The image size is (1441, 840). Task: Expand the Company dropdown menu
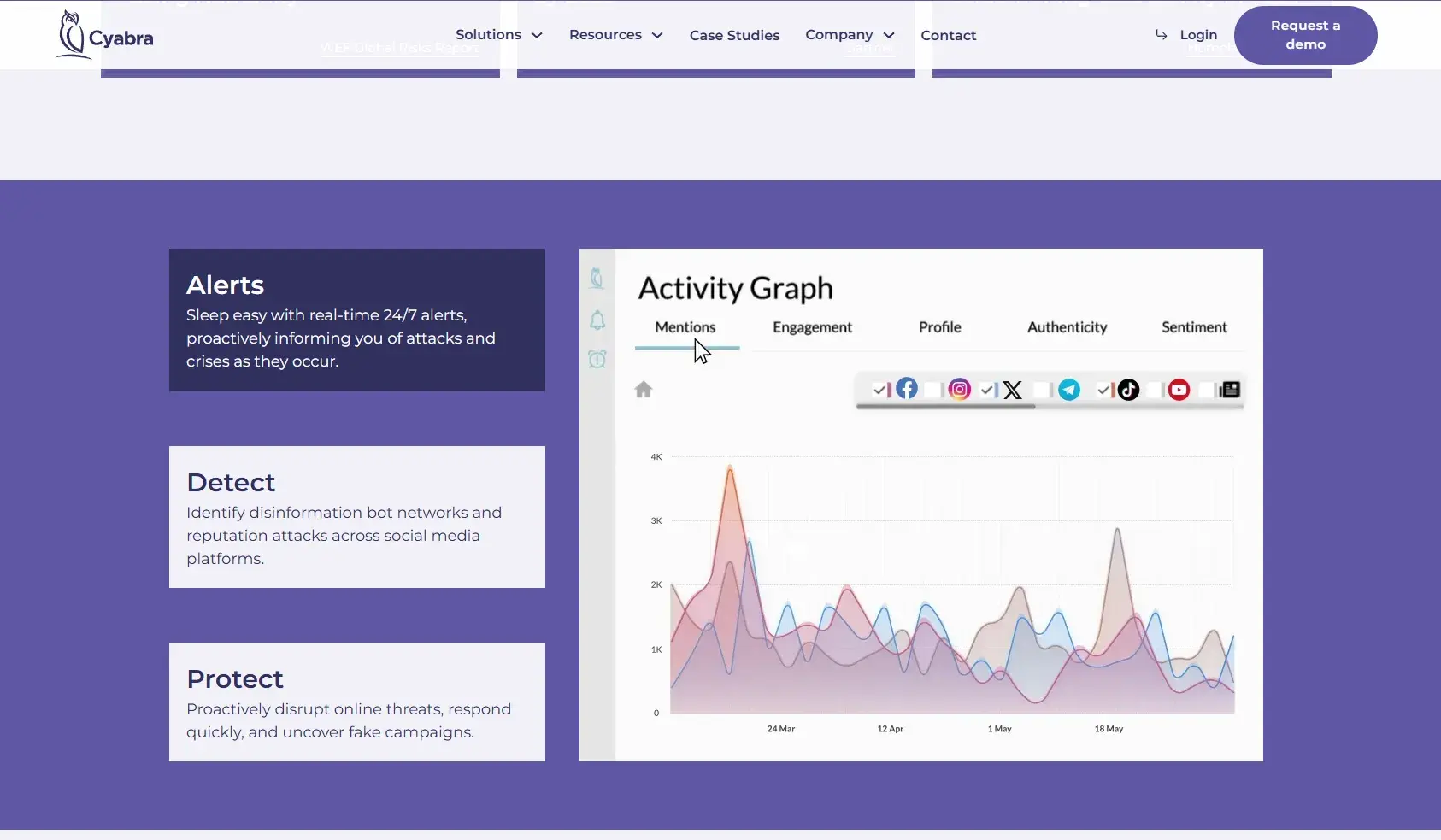point(850,35)
